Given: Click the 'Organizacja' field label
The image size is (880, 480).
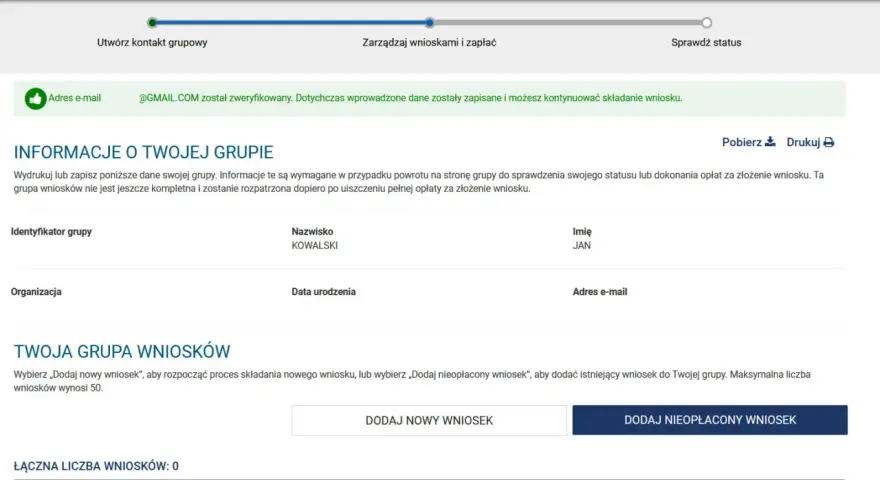Looking at the screenshot, I should (36, 292).
